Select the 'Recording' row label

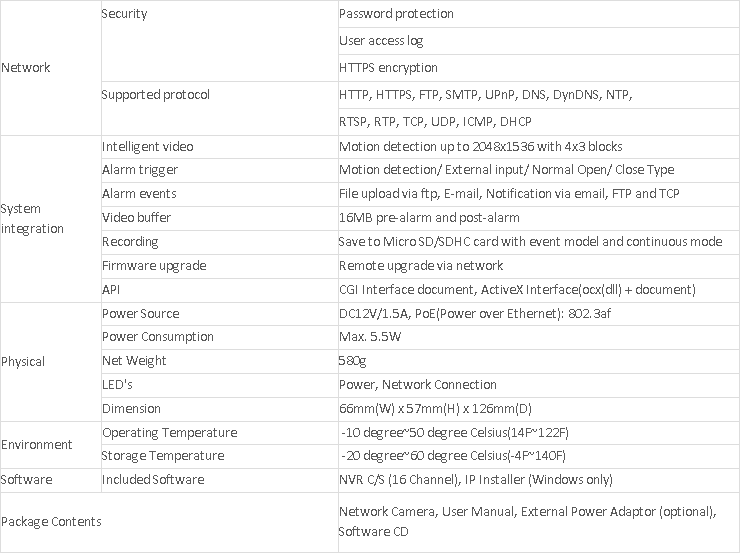pyautogui.click(x=130, y=242)
